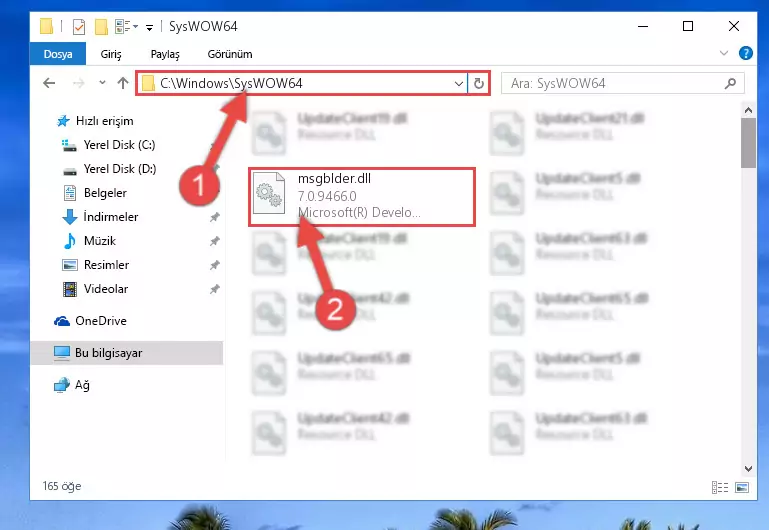Click the Videolar filmstrip icon
Image resolution: width=769 pixels, height=530 pixels.
pyautogui.click(x=70, y=289)
